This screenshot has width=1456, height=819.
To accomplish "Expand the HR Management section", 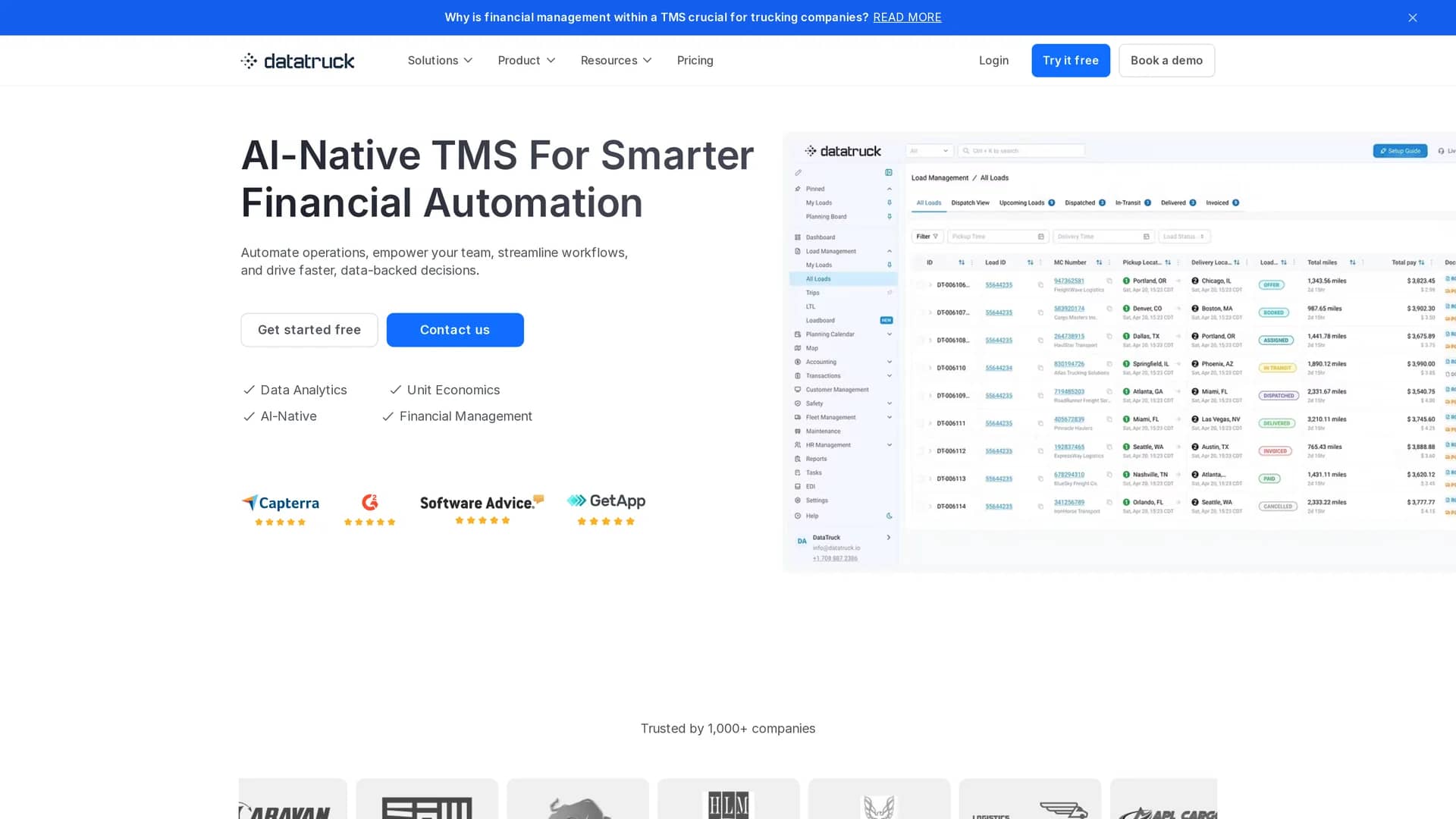I will pos(890,445).
